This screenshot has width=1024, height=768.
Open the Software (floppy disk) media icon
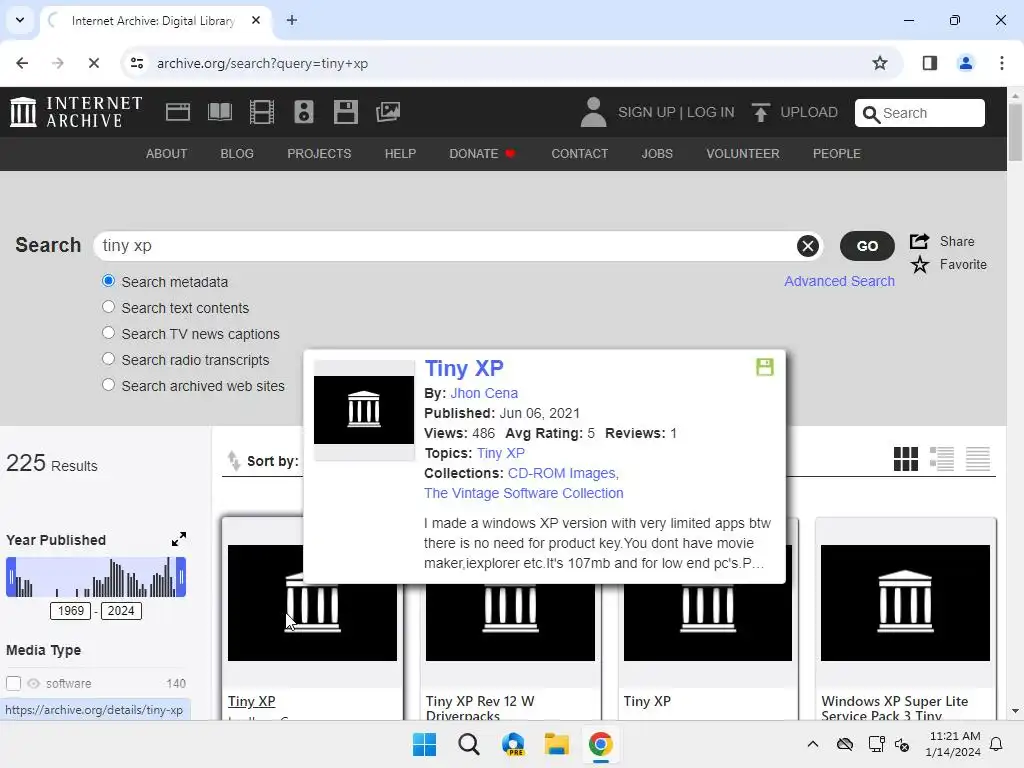(x=345, y=112)
